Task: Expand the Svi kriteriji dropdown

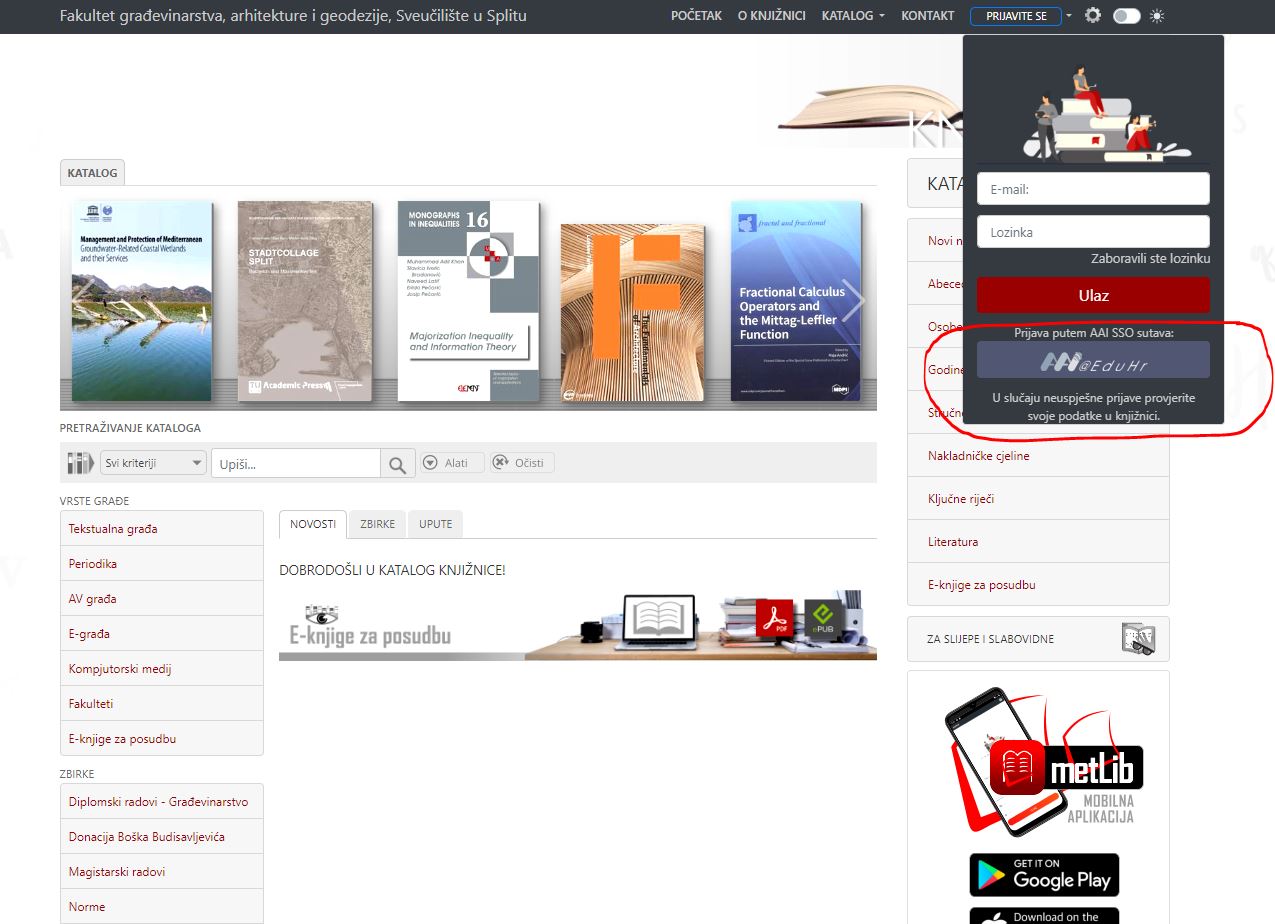Action: 153,463
